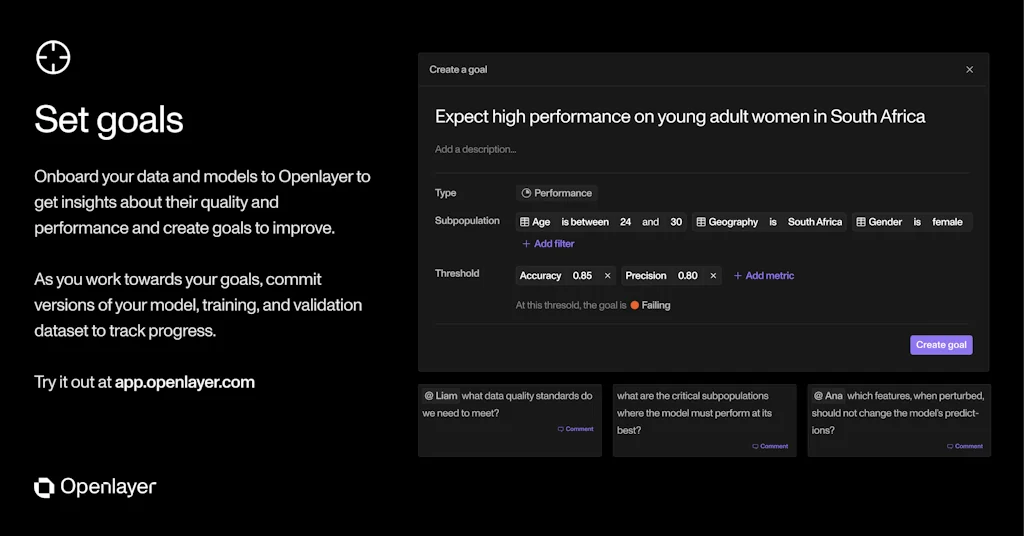
Task: Remove the Accuracy 0.85 metric
Action: [607, 276]
